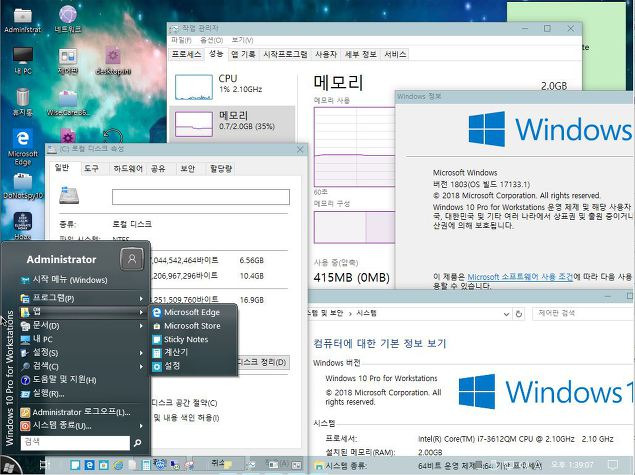
Task: Select the CPU performance graph thumbnail
Action: (194, 87)
